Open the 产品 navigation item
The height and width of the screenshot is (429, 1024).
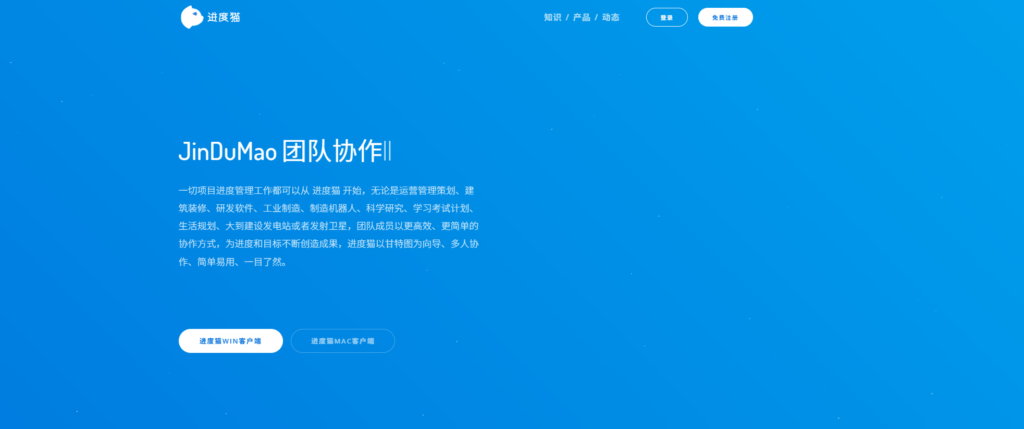[581, 17]
